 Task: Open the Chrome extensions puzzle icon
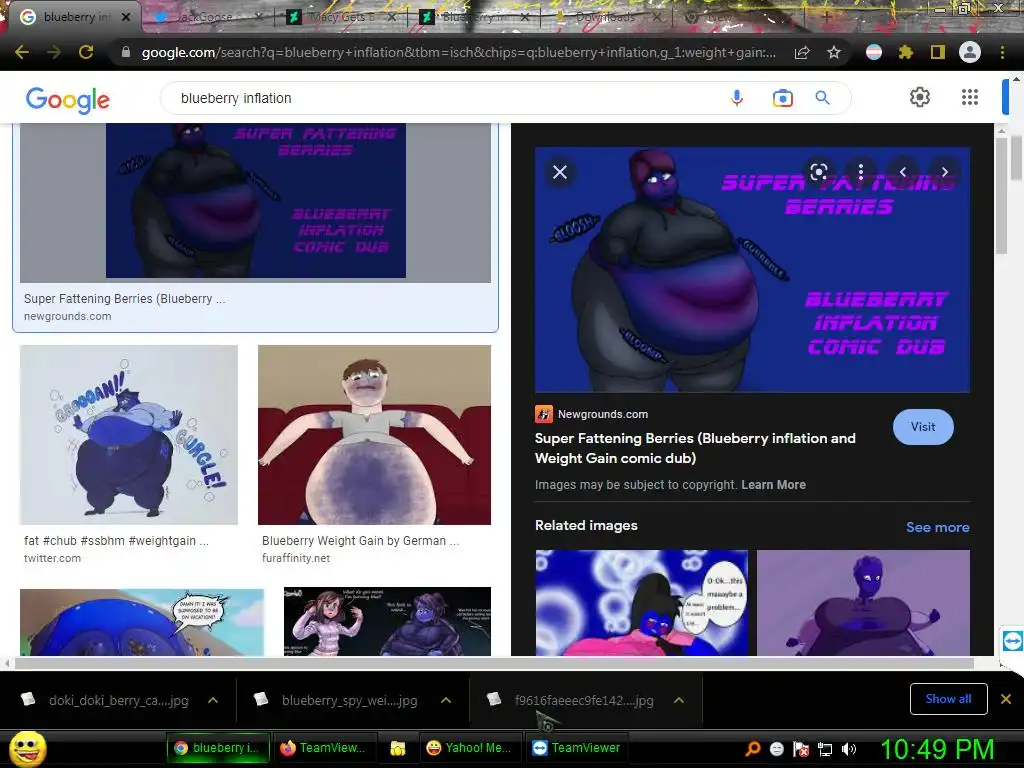tap(906, 52)
